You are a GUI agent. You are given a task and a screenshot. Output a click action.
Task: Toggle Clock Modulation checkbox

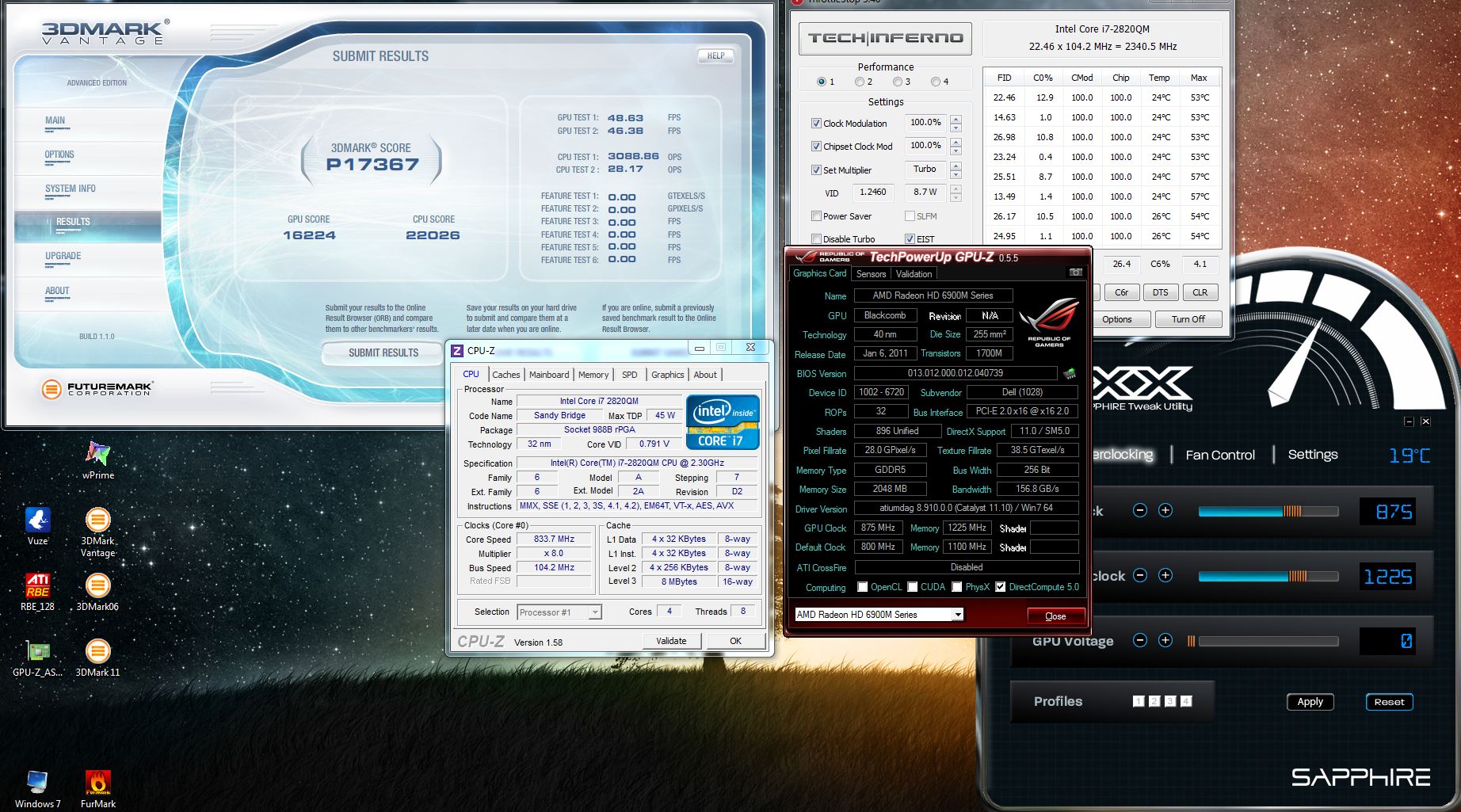[816, 124]
